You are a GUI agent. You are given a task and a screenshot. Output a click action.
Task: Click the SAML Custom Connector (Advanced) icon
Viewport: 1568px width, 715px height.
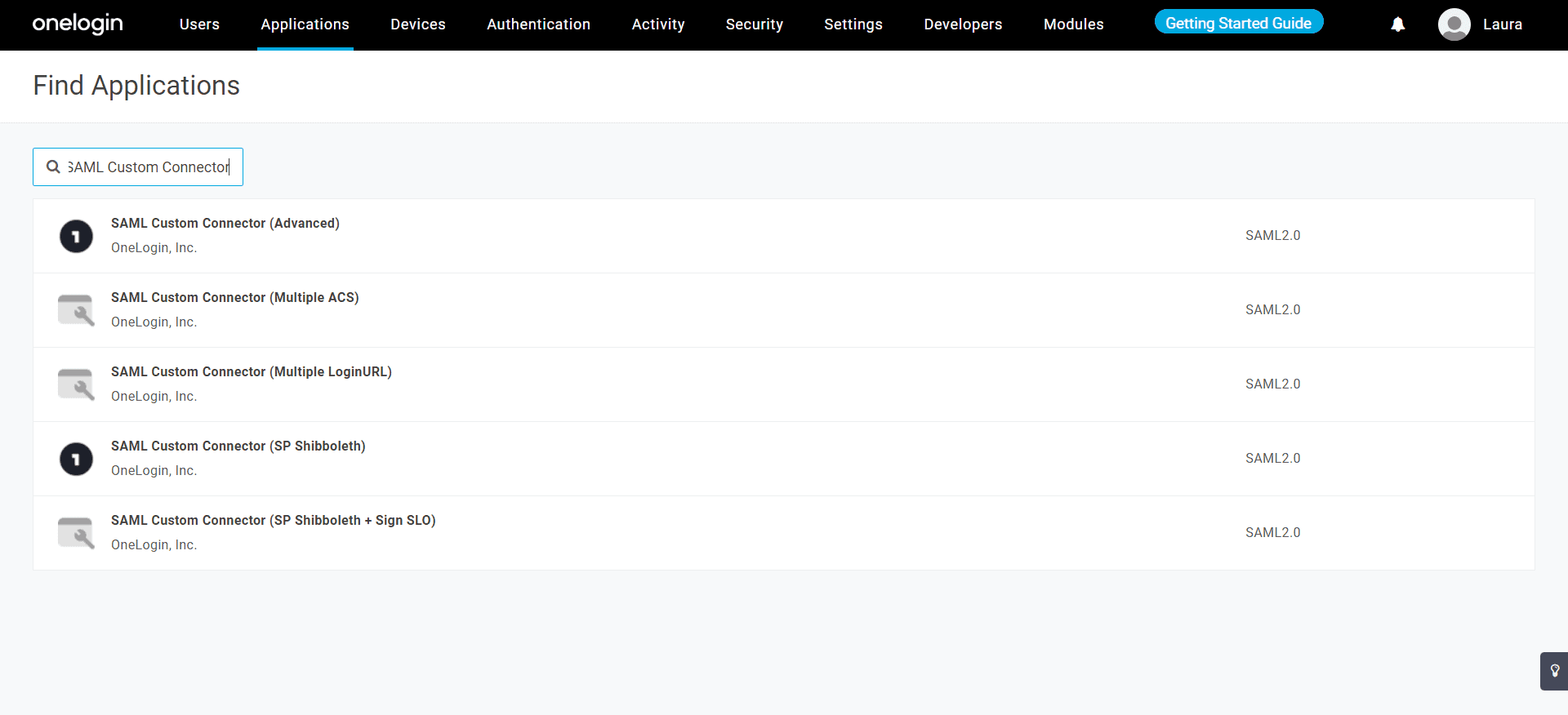point(76,236)
